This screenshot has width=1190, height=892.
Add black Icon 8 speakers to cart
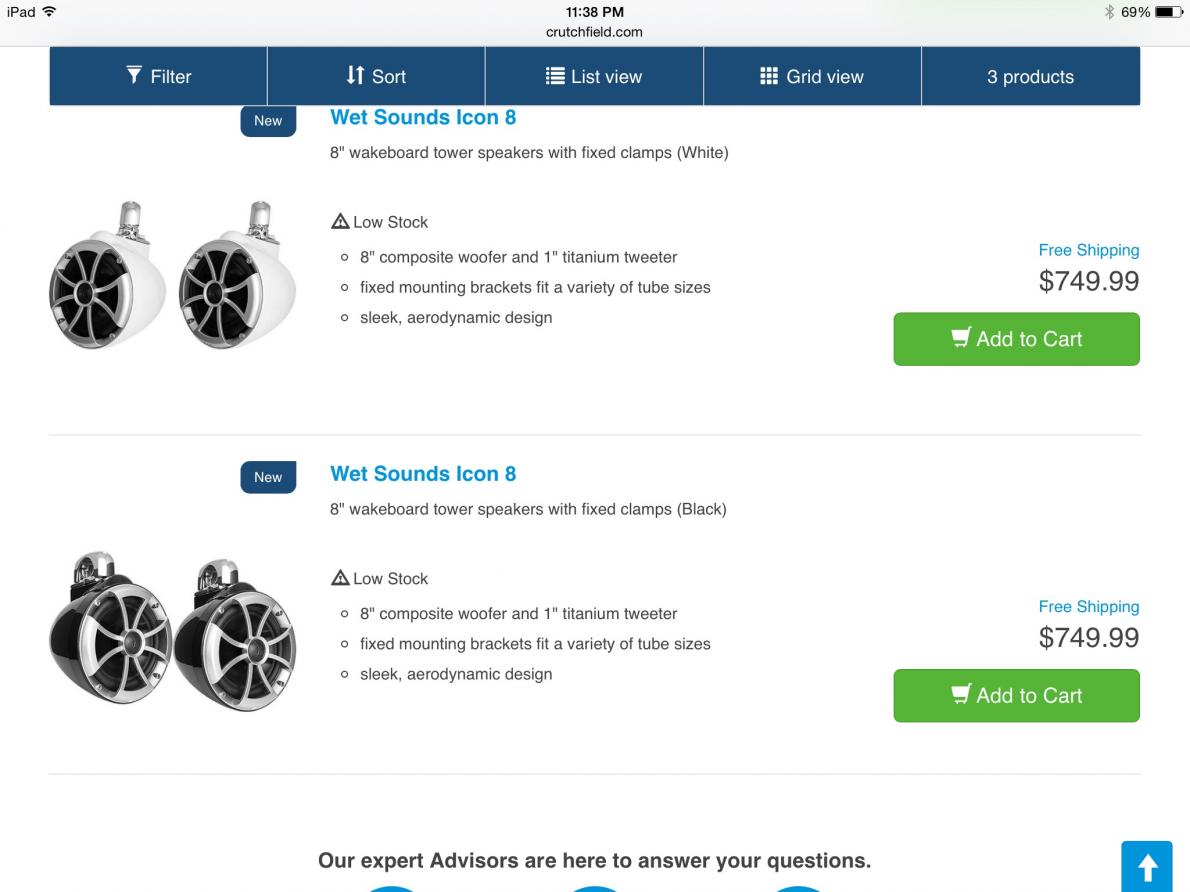point(1016,695)
